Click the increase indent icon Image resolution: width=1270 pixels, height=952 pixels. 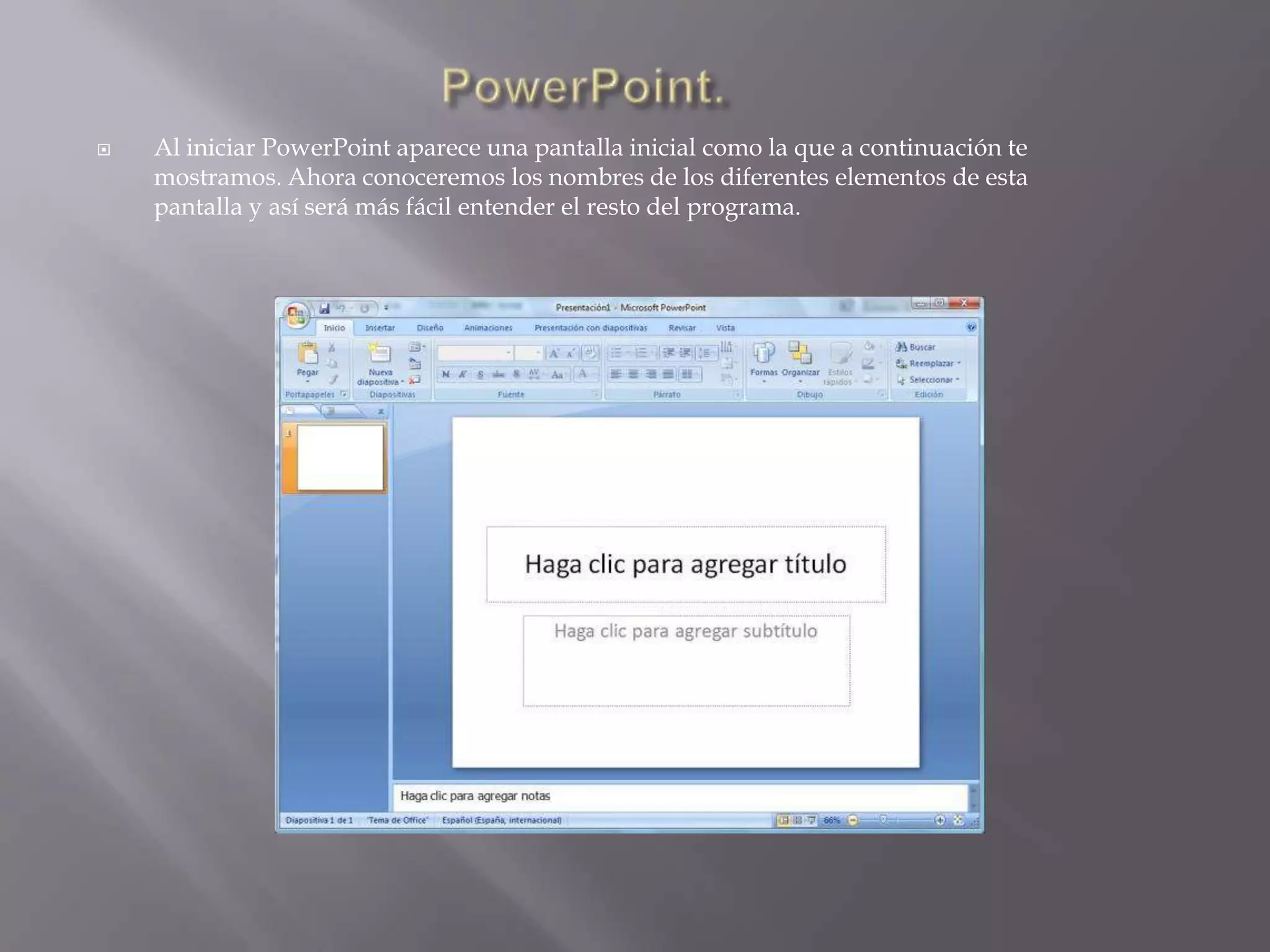click(x=685, y=353)
